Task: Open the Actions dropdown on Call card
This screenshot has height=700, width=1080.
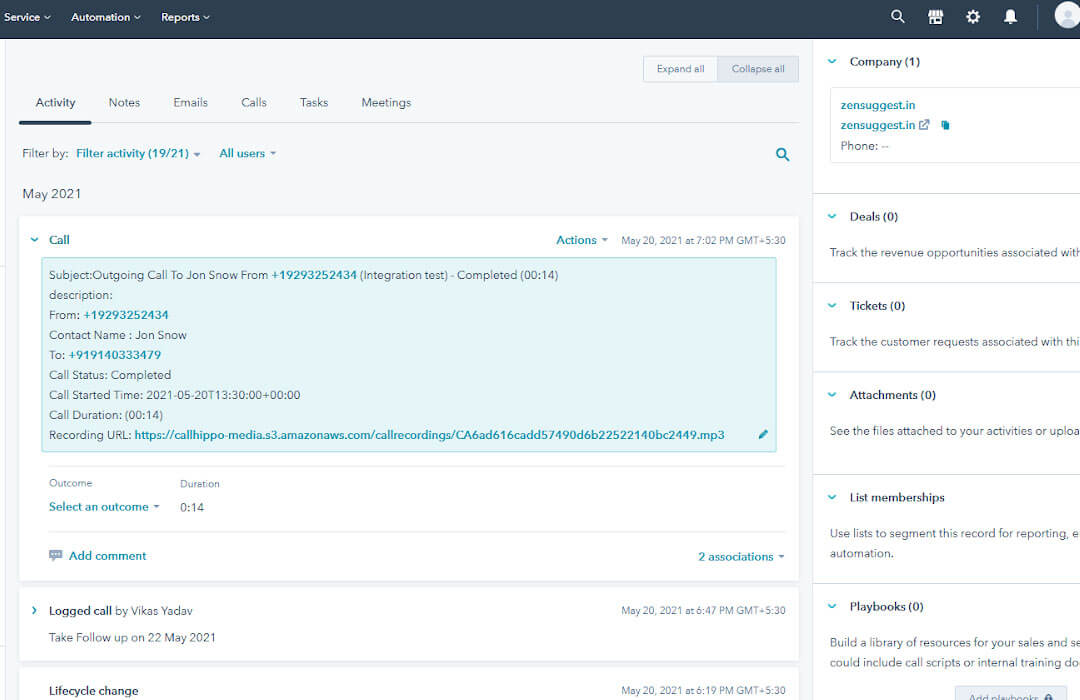Action: click(x=581, y=240)
